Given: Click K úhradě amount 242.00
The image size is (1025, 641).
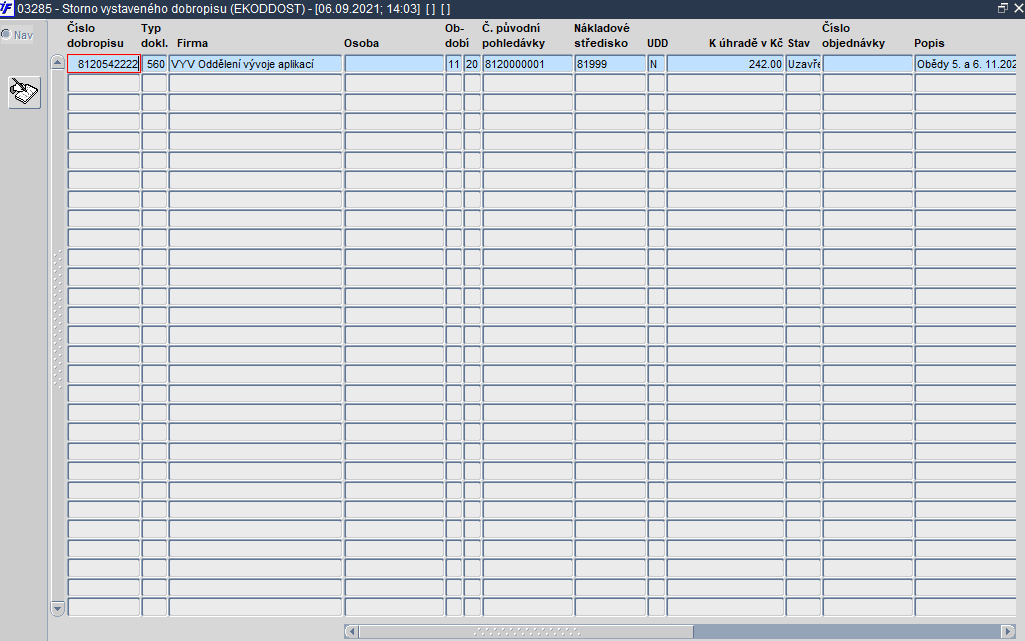Looking at the screenshot, I should (726, 64).
